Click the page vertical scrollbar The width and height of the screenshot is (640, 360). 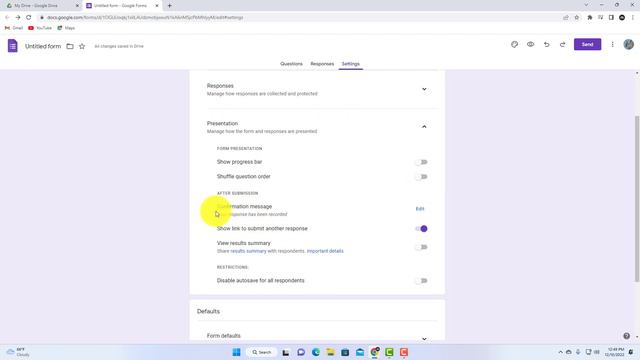coord(637,199)
